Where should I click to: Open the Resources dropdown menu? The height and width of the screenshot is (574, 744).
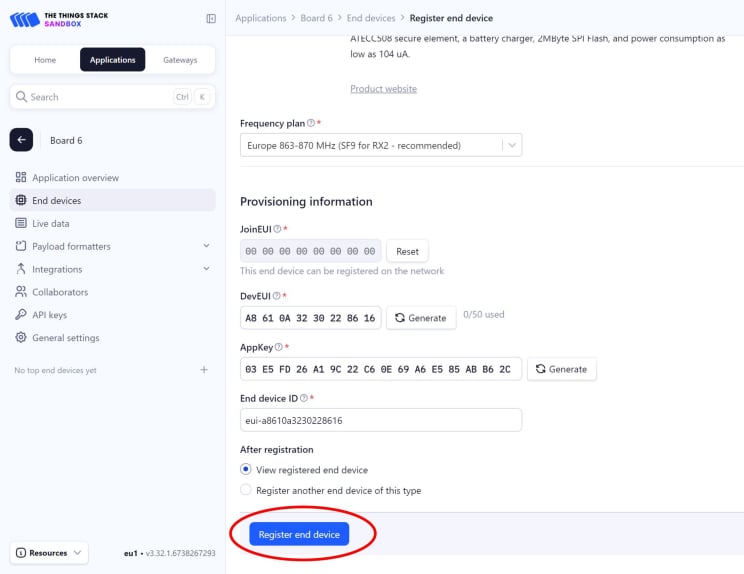[49, 553]
